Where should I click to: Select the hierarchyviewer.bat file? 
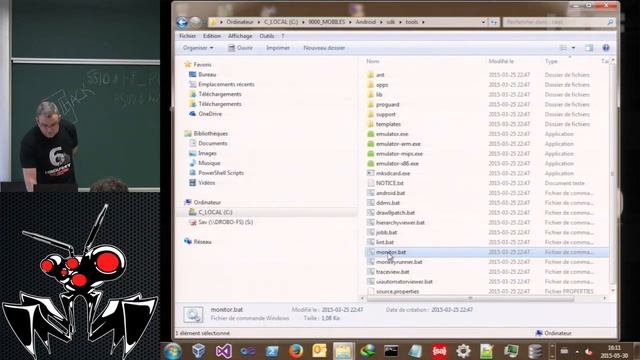click(400, 222)
